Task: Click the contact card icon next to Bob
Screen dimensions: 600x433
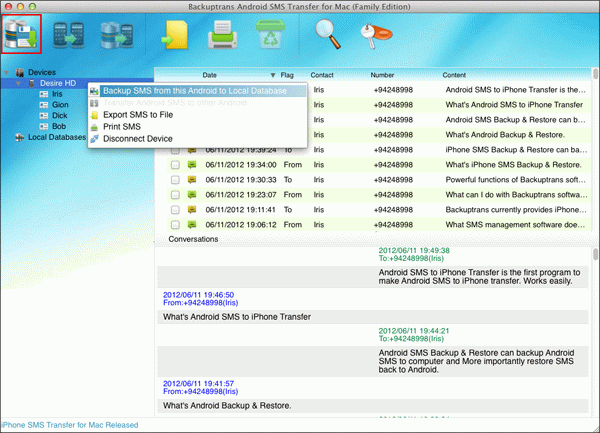Action: 44,126
